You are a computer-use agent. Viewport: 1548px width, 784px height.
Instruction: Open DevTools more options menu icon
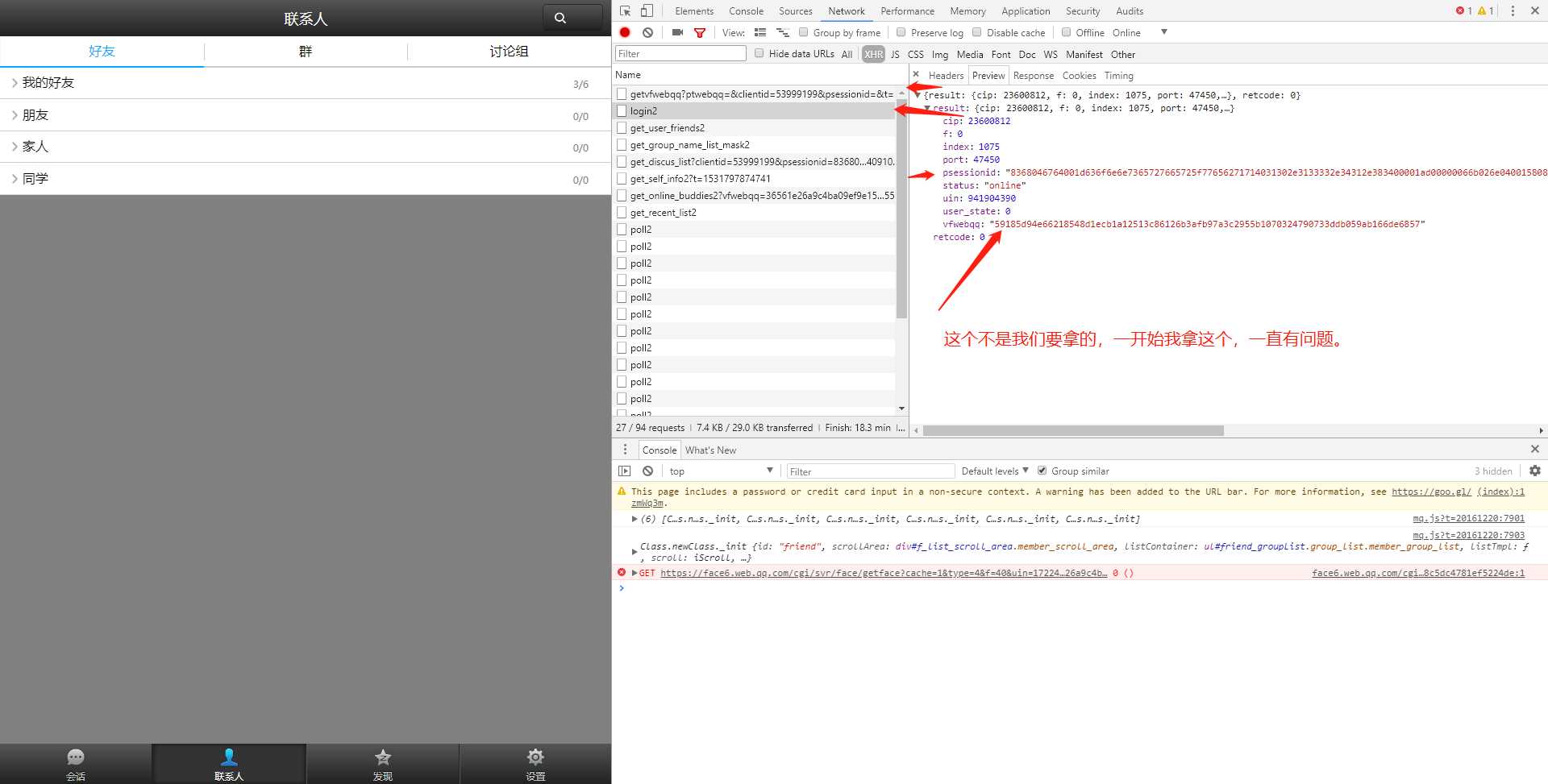point(1513,10)
